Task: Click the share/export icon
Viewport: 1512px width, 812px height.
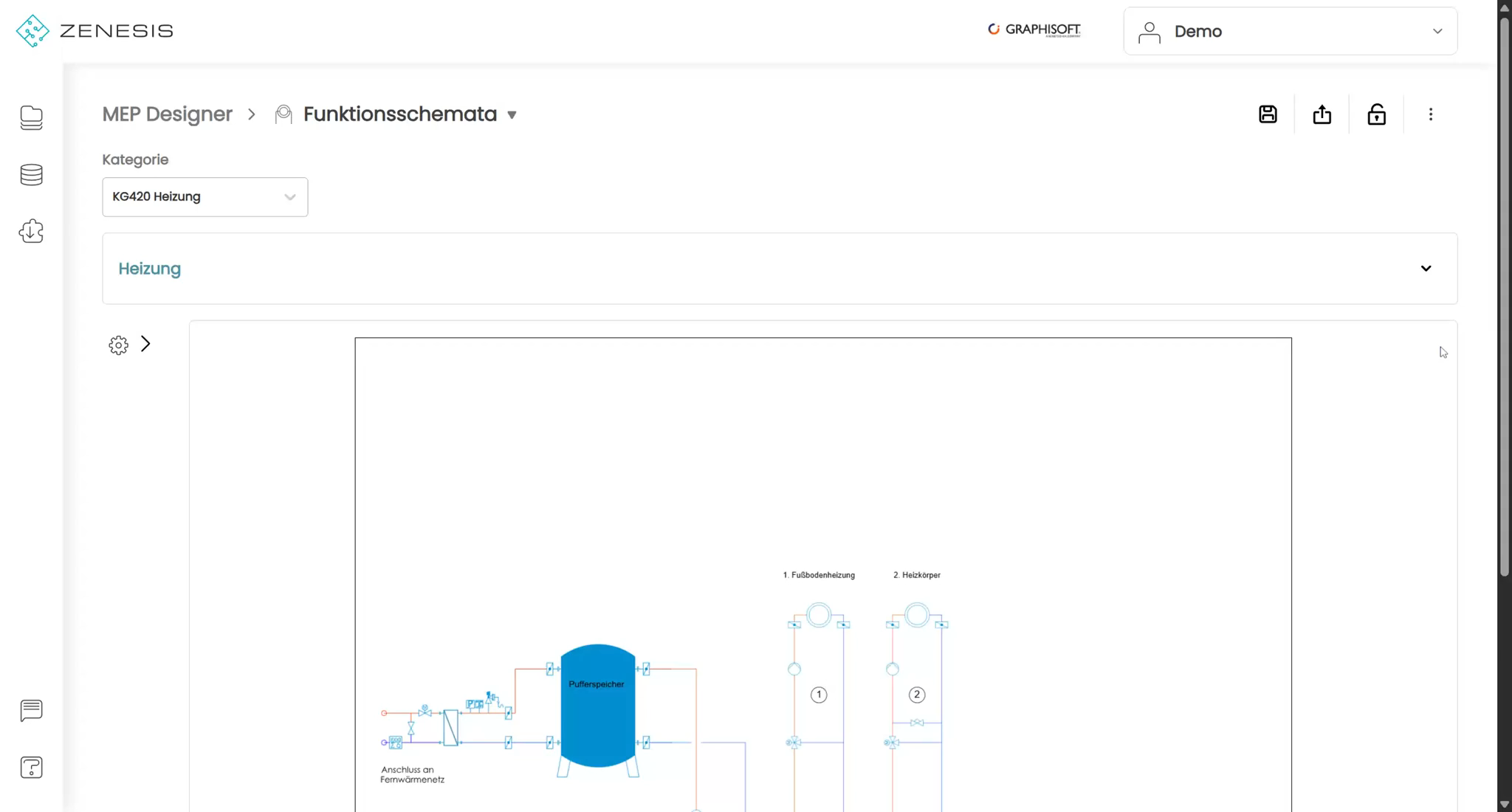Action: (x=1322, y=114)
